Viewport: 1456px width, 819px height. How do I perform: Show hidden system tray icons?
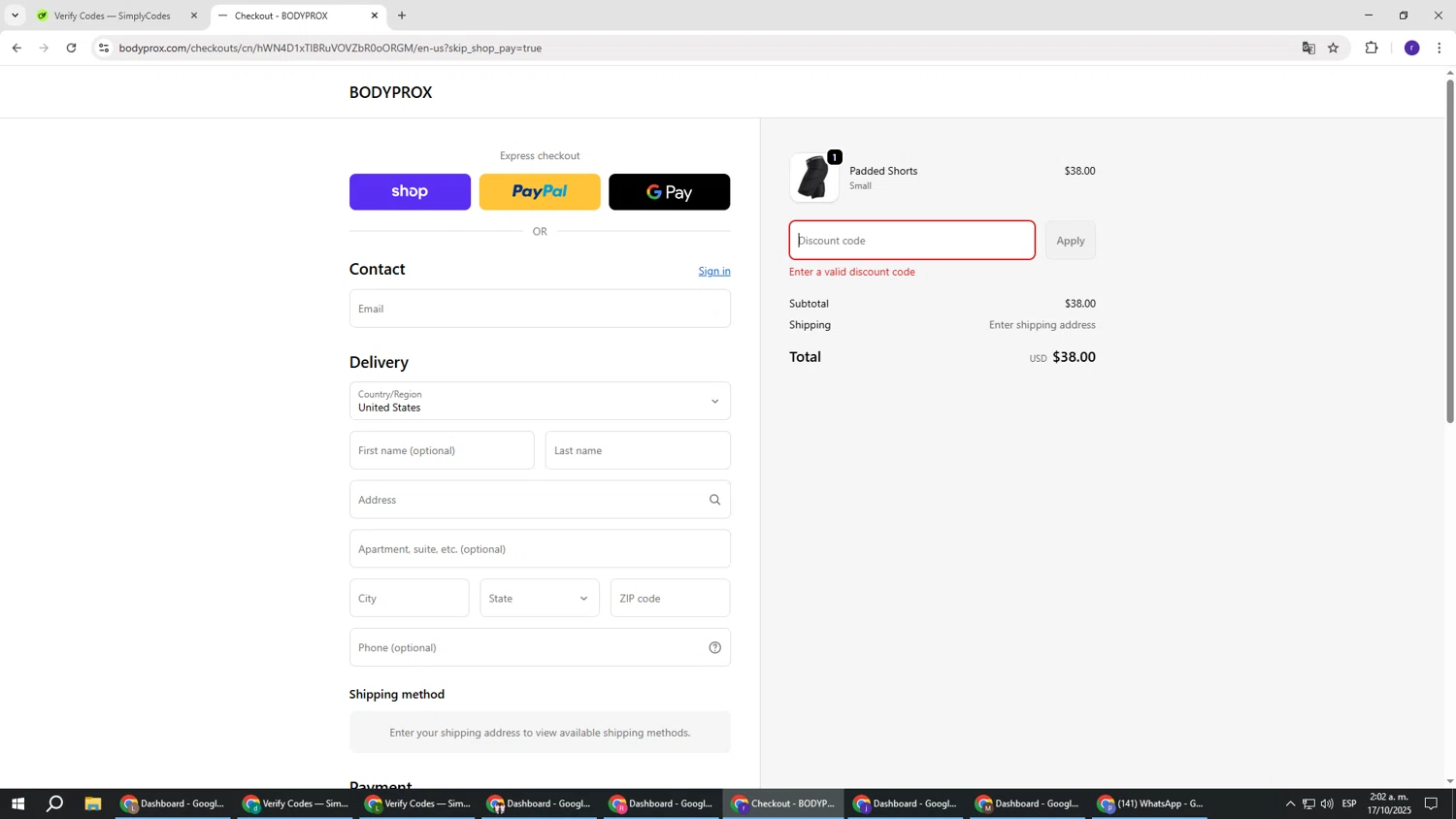point(1290,803)
